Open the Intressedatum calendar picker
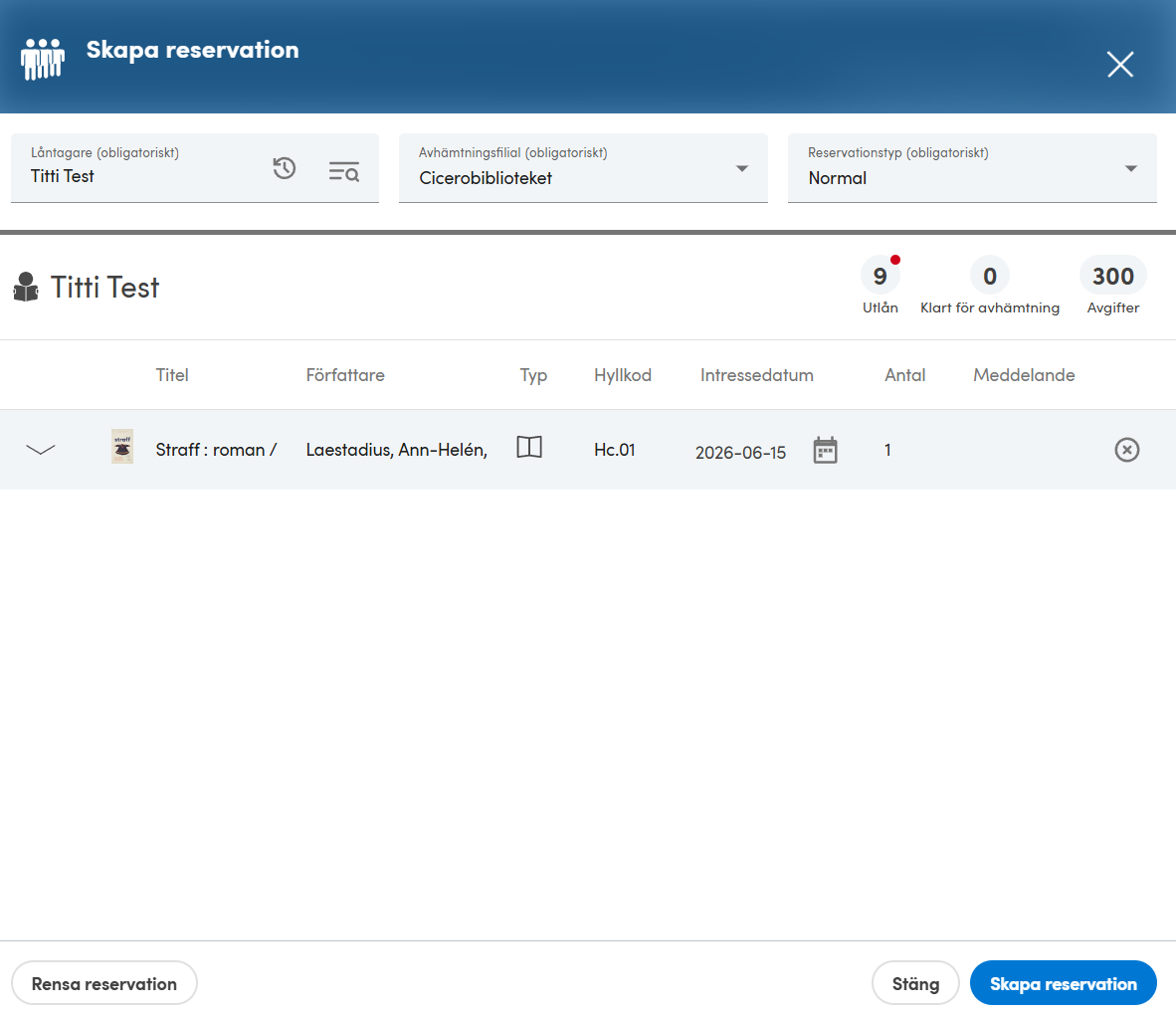This screenshot has height=1018, width=1176. tap(825, 450)
